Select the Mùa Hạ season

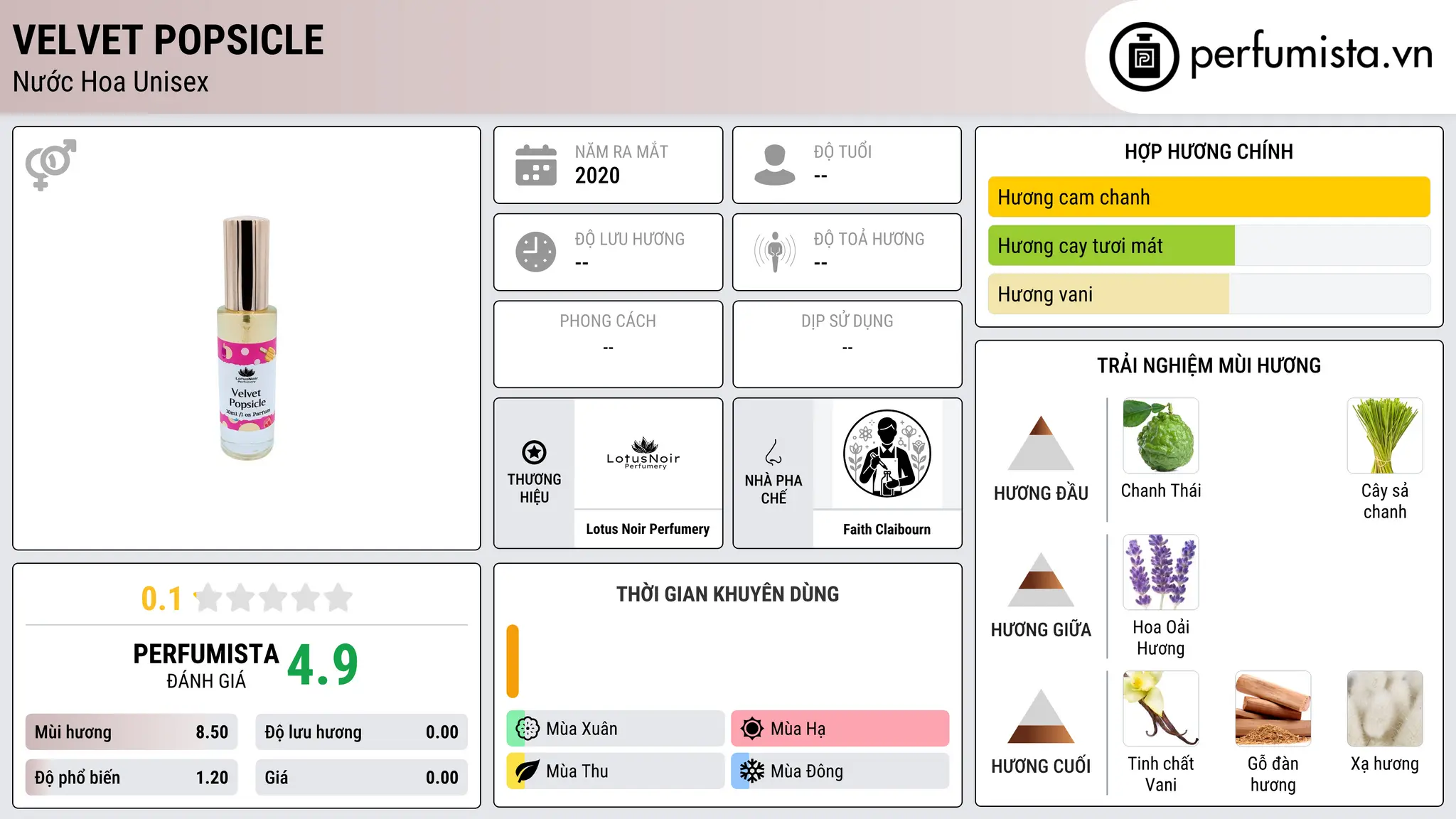click(x=840, y=729)
